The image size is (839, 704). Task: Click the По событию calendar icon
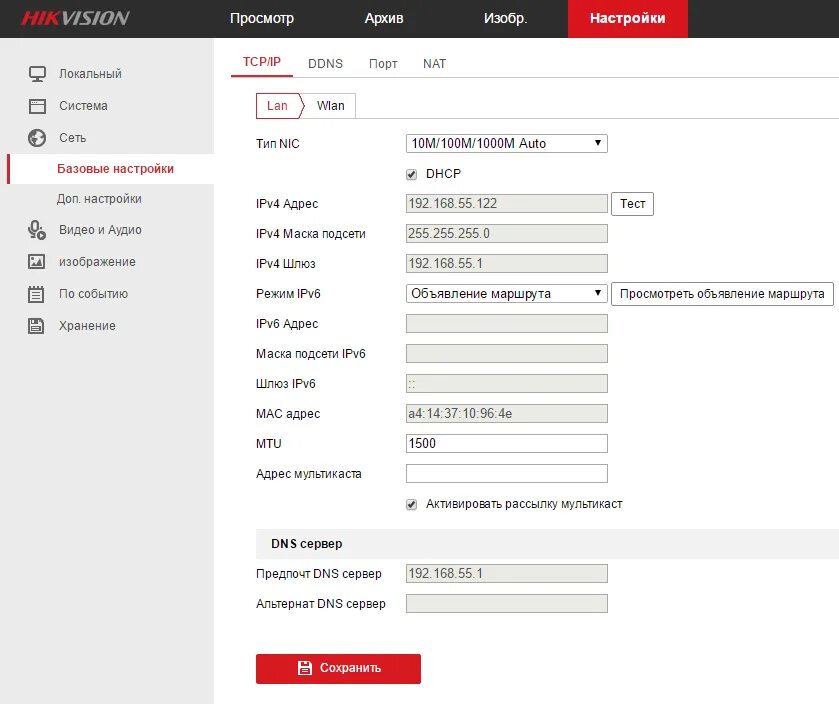click(36, 294)
